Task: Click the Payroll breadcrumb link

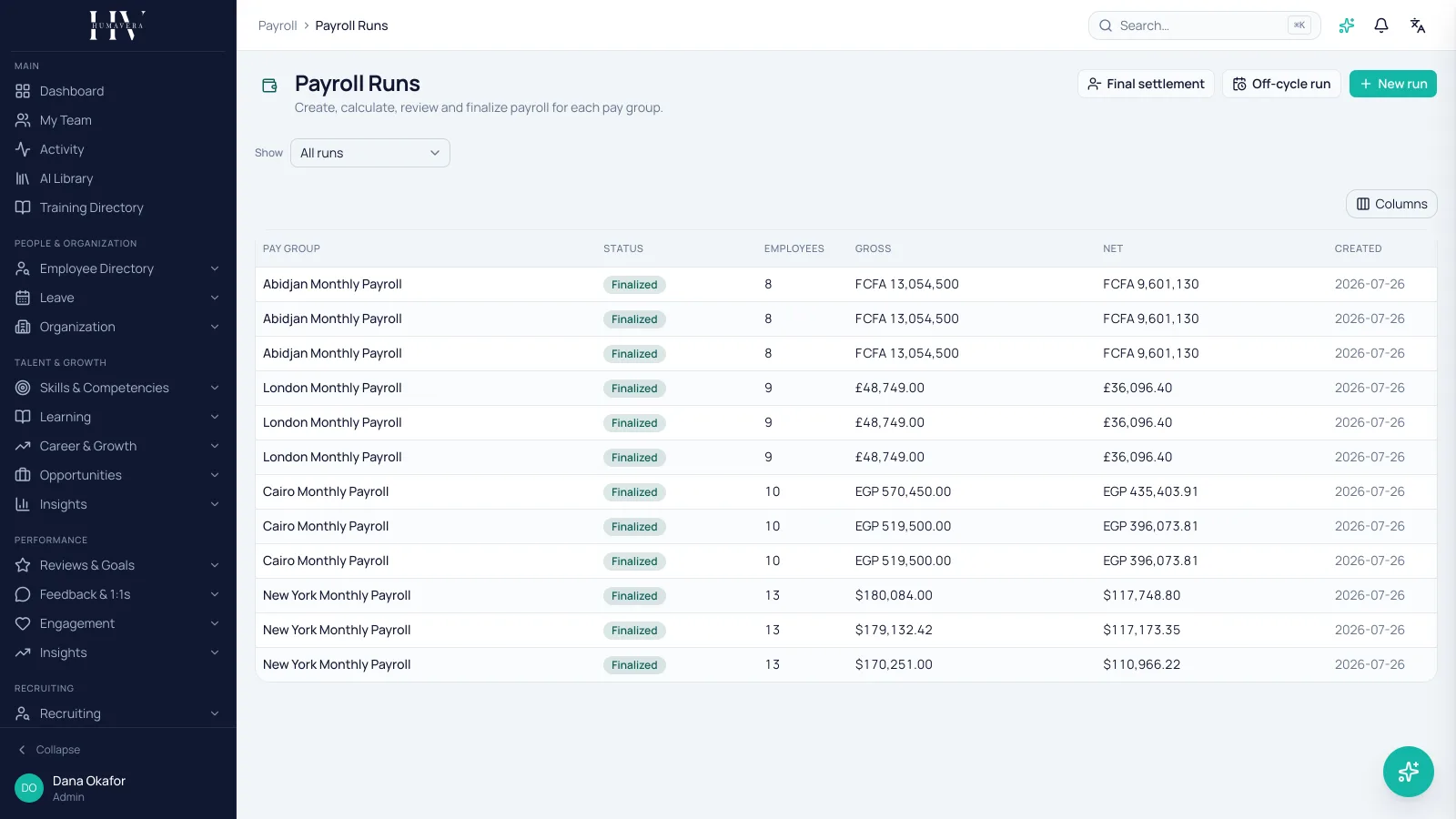Action: point(278,25)
